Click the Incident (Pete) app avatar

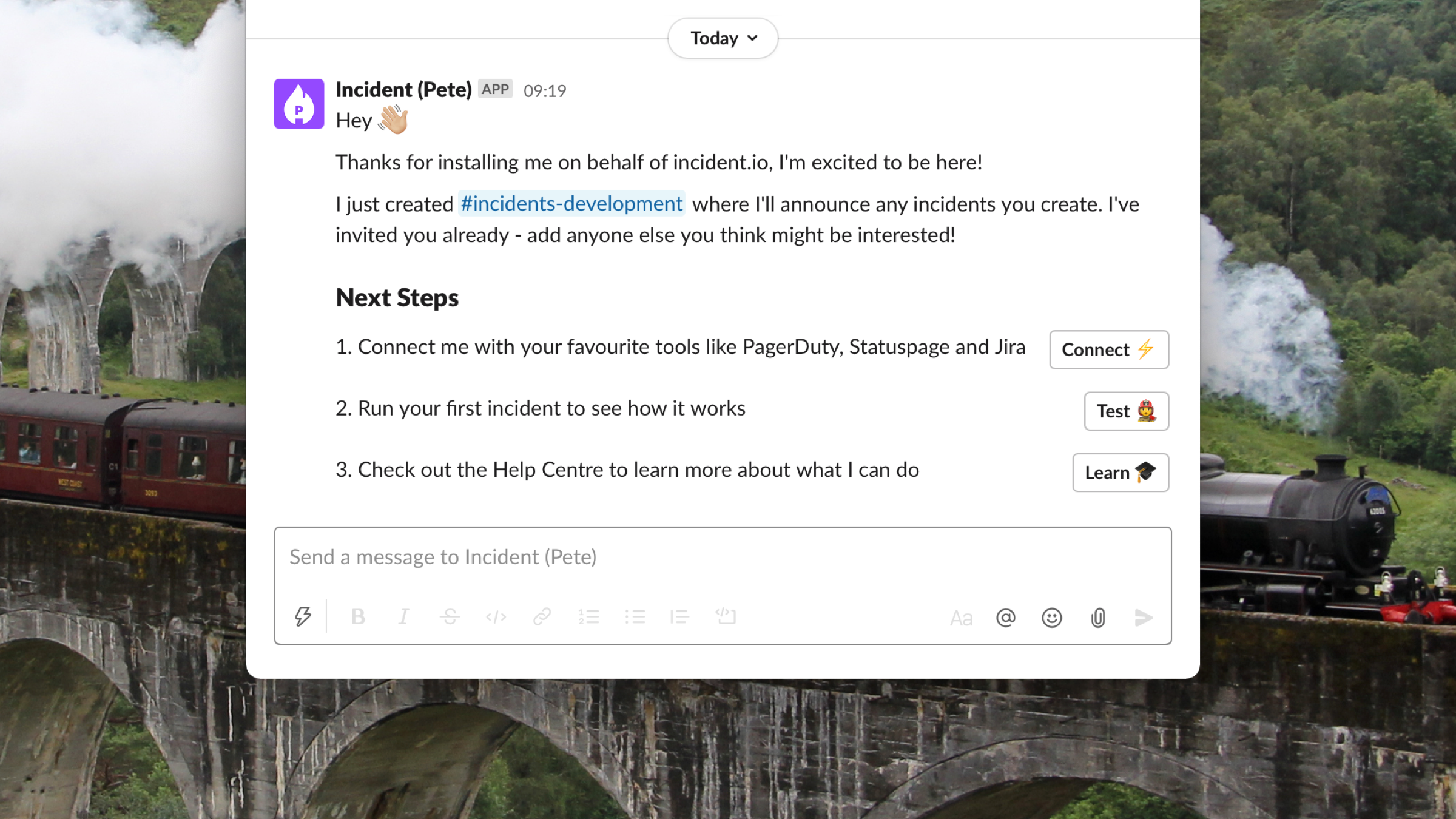click(299, 104)
